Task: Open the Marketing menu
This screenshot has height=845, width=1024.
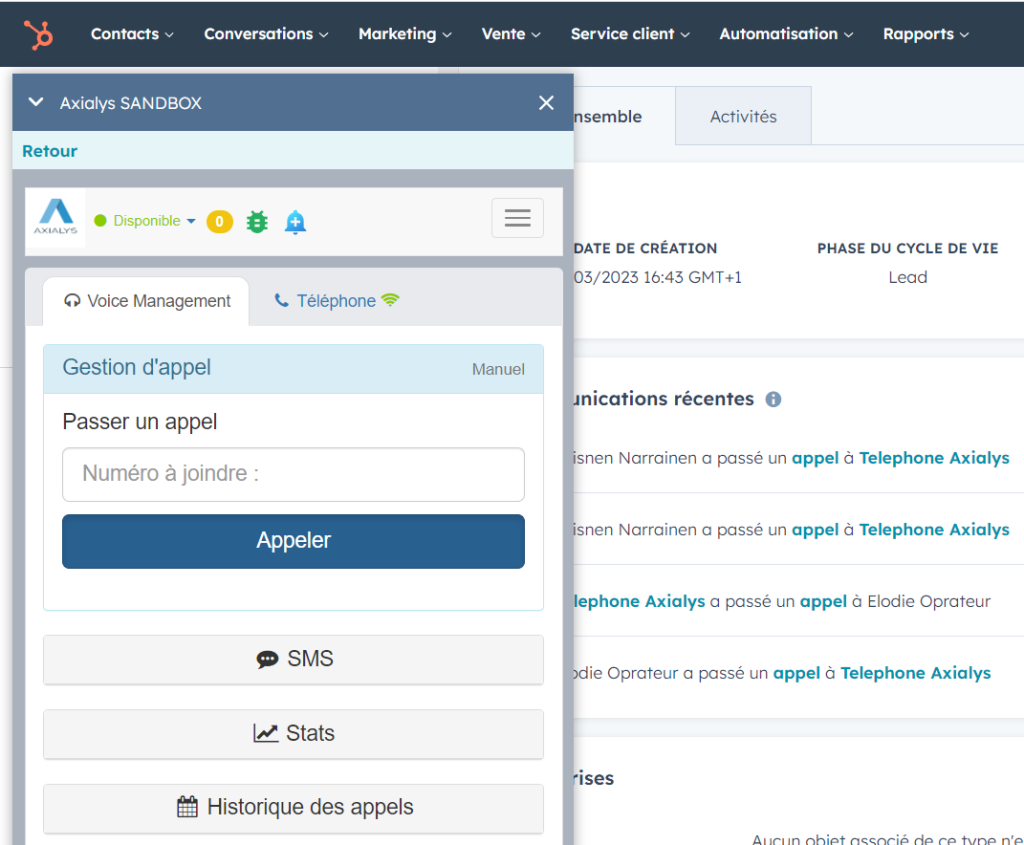Action: [x=404, y=33]
